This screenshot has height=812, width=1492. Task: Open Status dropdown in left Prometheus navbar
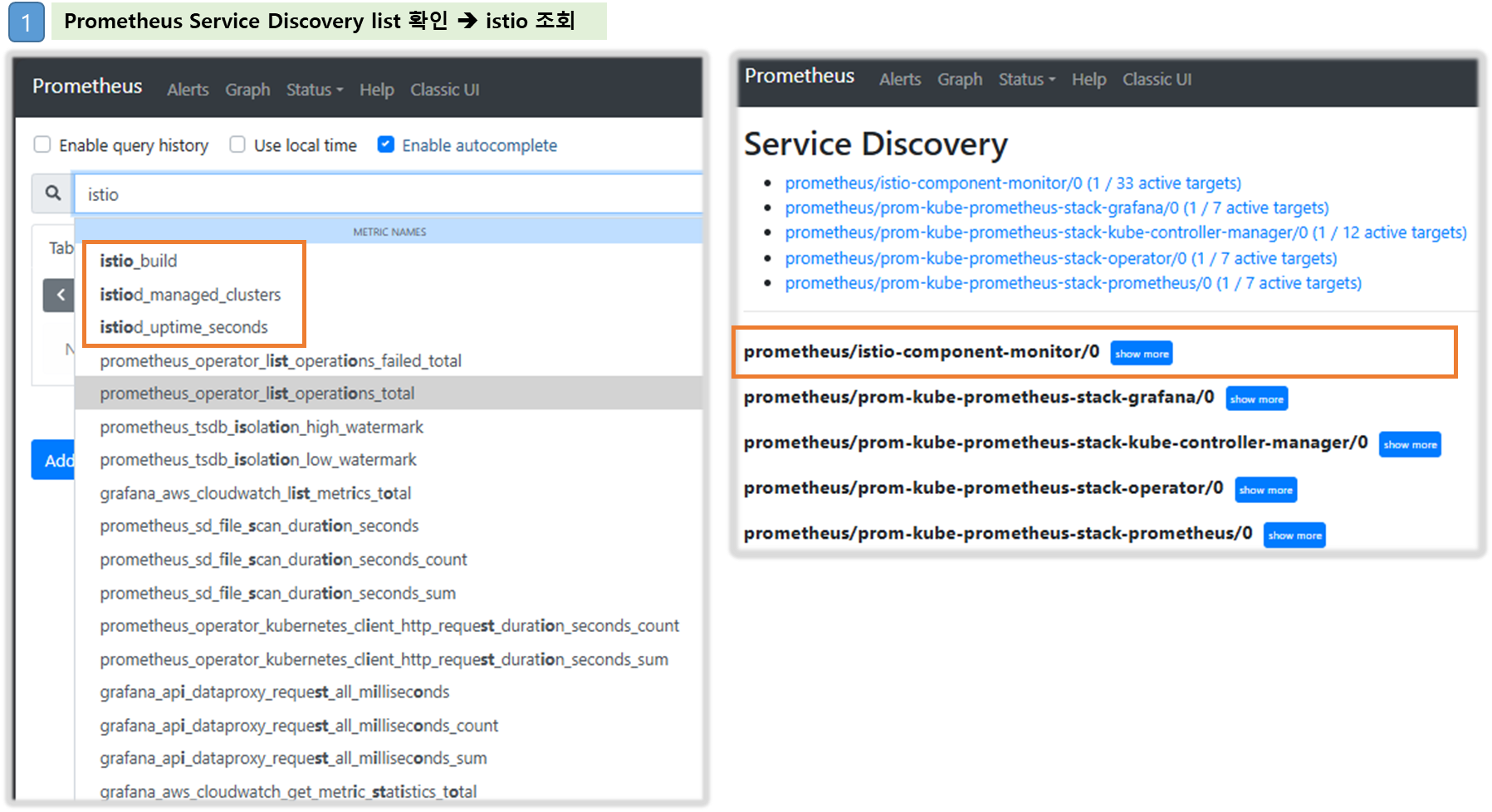[x=315, y=90]
